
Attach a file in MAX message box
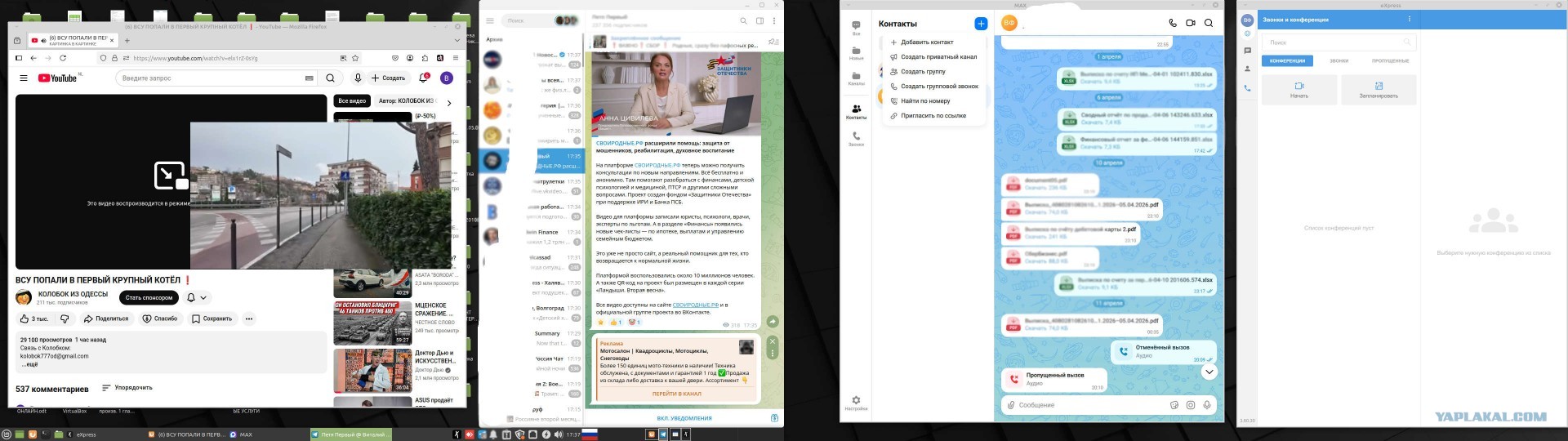1011,405
